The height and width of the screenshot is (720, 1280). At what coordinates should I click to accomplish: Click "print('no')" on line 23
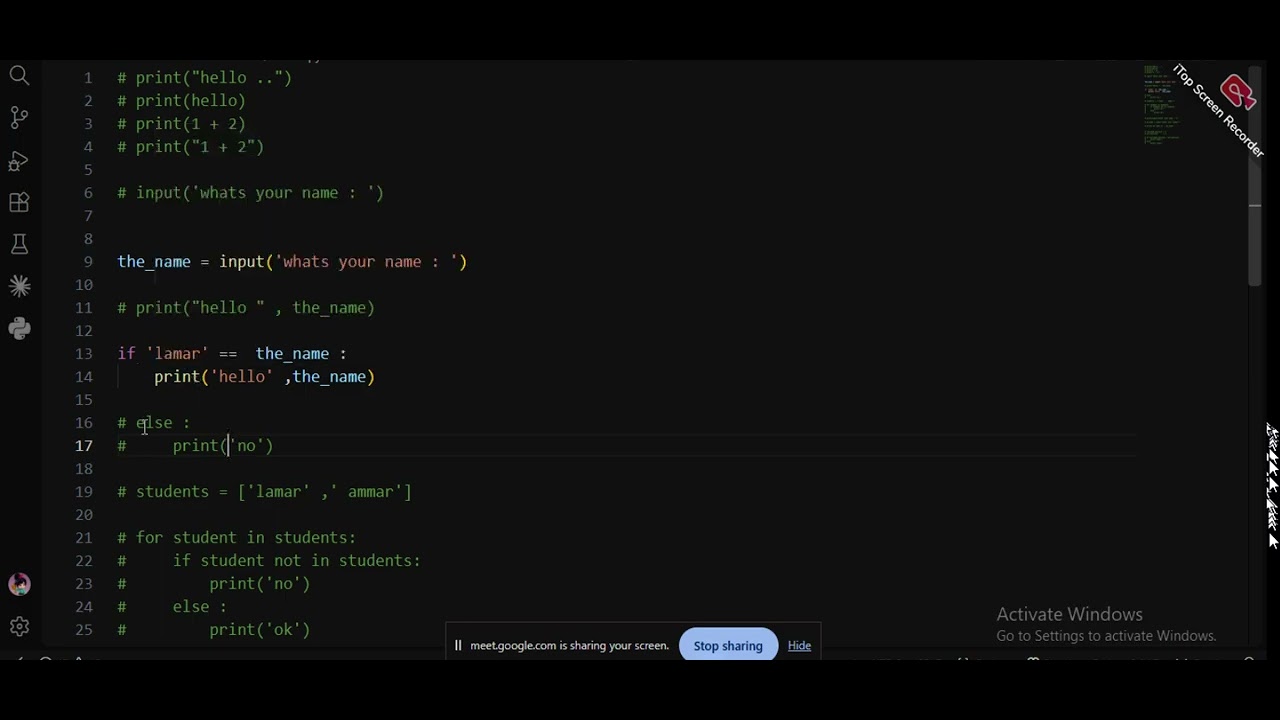[x=259, y=583]
